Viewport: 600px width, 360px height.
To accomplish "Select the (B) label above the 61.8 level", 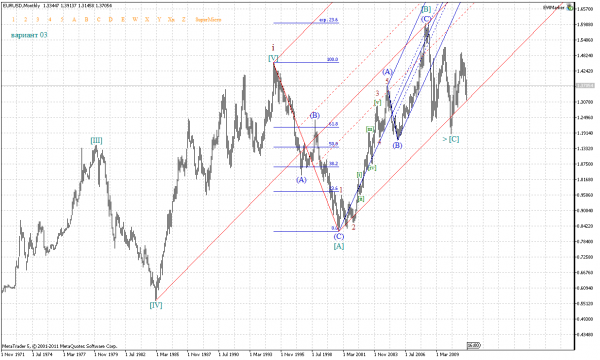I will tap(315, 115).
